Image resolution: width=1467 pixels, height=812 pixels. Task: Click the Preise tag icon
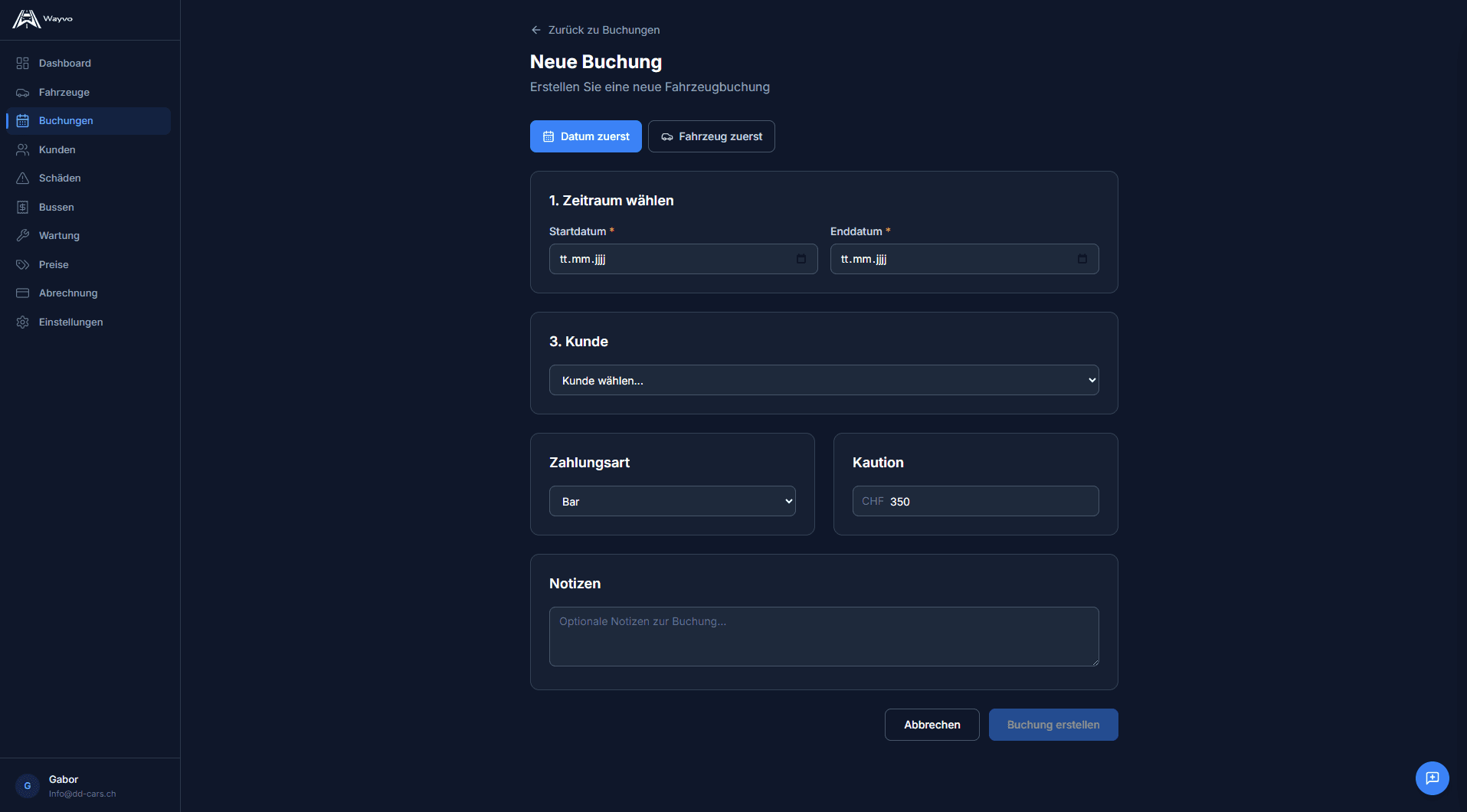click(x=23, y=264)
